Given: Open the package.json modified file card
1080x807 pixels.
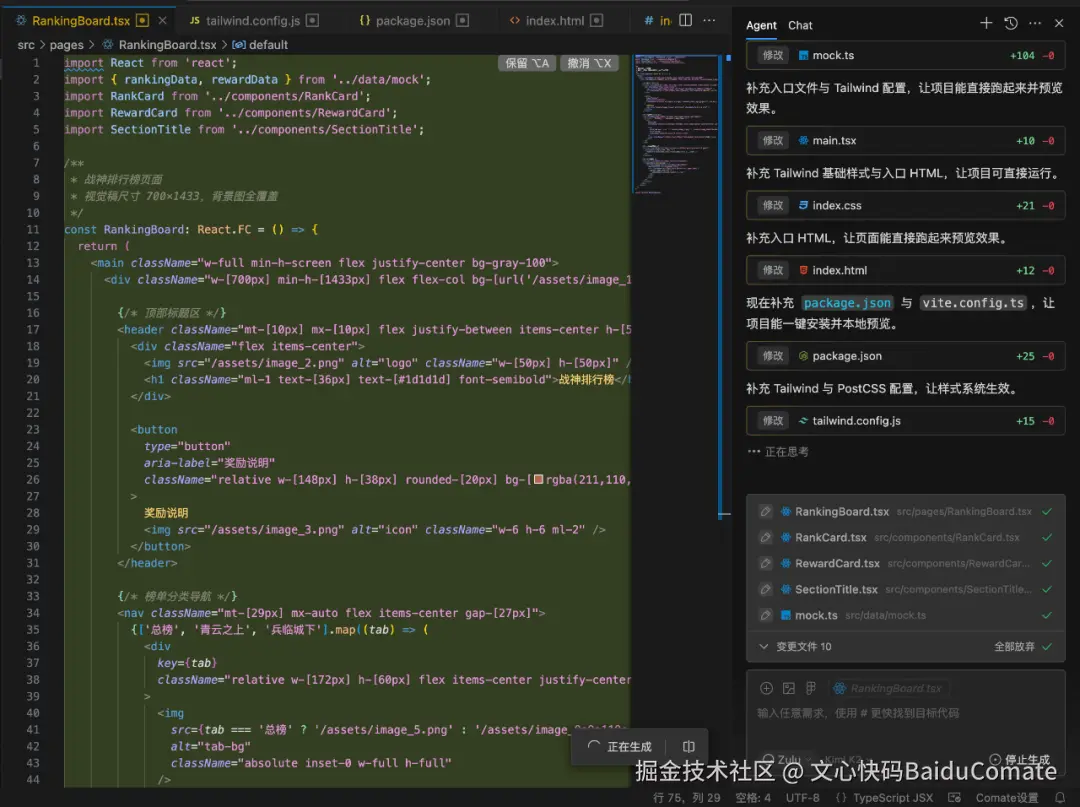Looking at the screenshot, I should point(906,356).
